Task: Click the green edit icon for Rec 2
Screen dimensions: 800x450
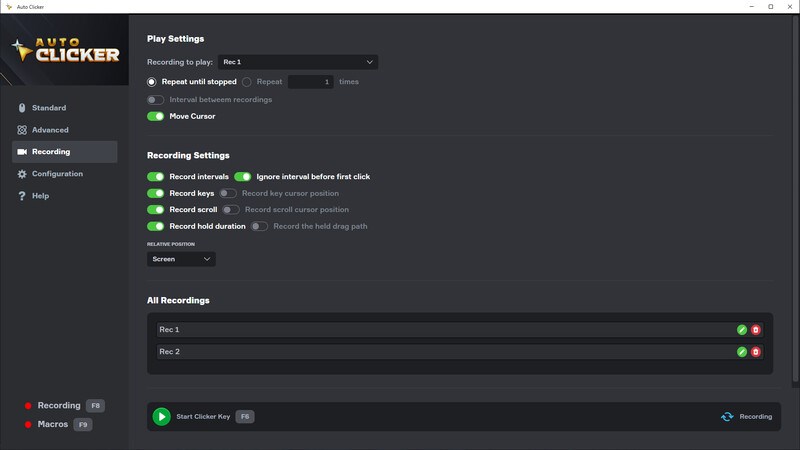Action: click(x=742, y=352)
